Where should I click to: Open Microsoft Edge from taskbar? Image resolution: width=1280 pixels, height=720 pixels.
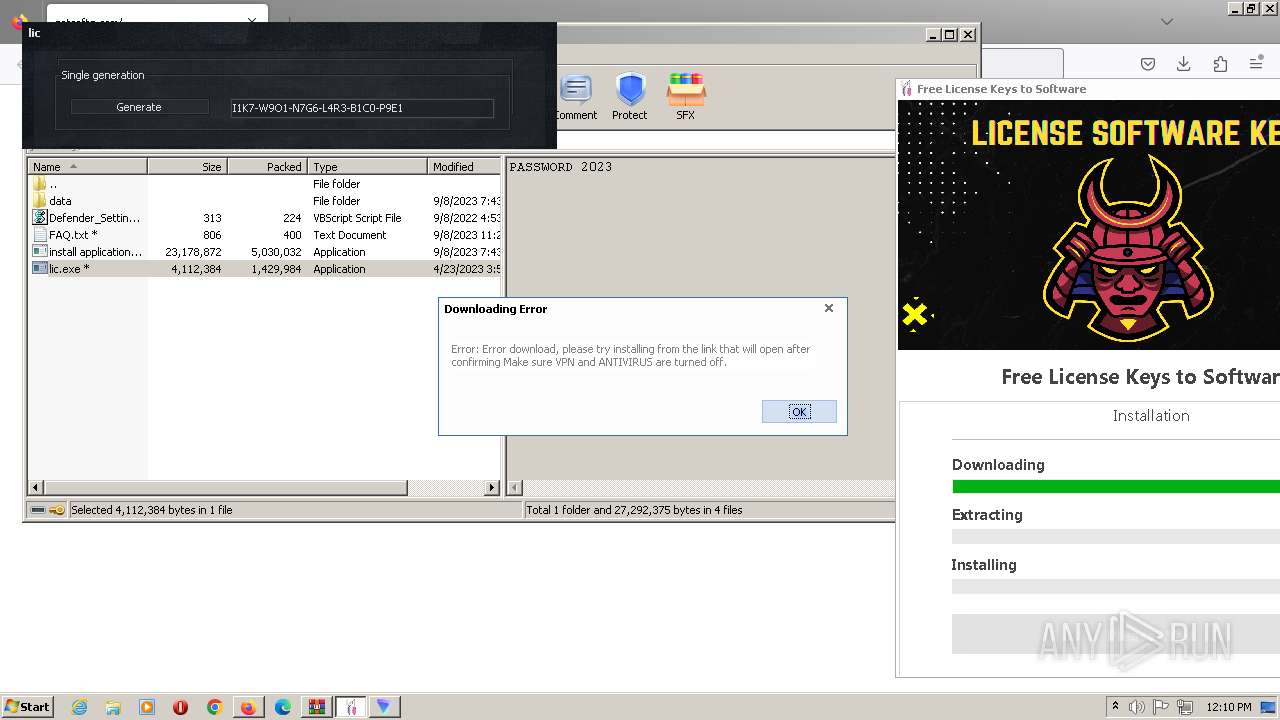(283, 707)
